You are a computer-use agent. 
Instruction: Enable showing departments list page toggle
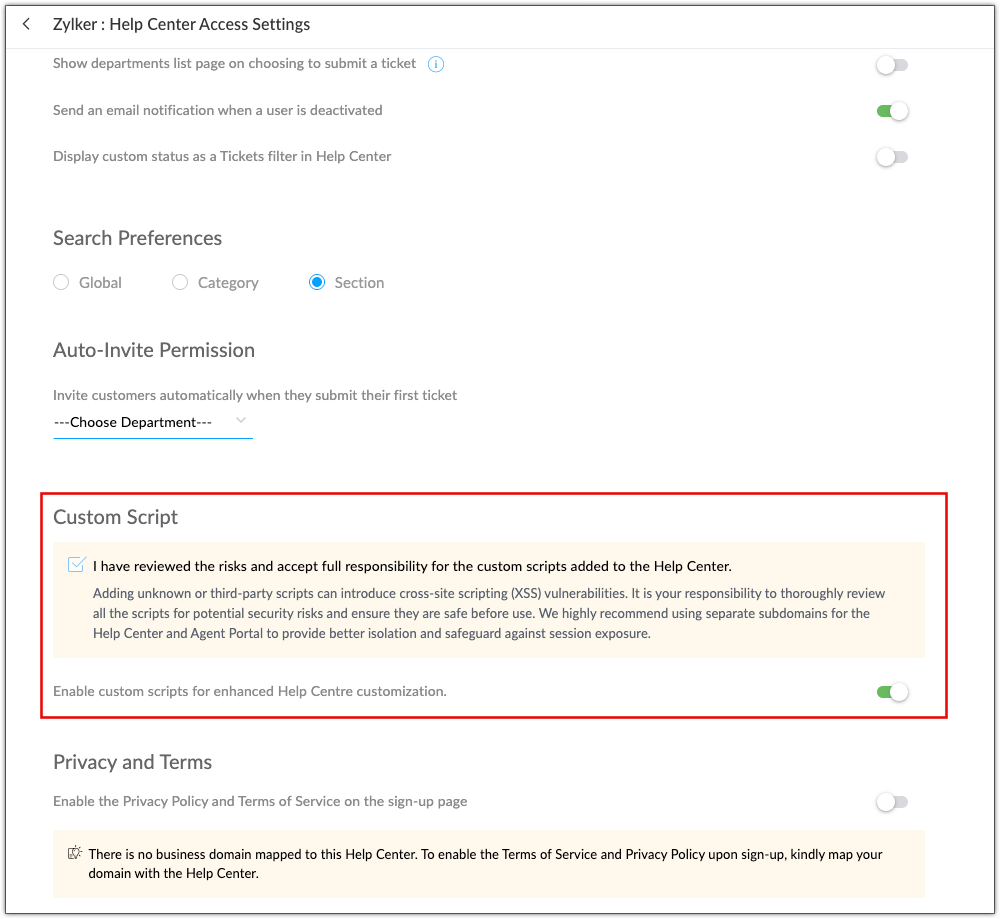891,65
